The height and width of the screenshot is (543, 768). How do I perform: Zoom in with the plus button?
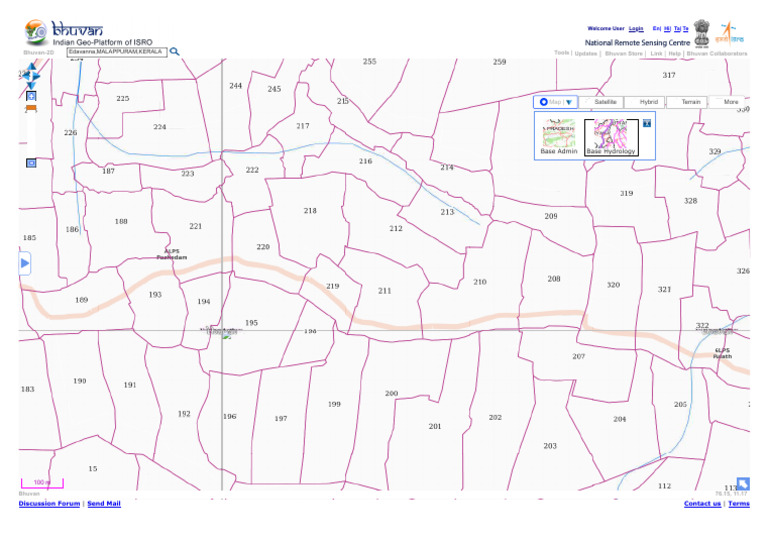(x=31, y=96)
